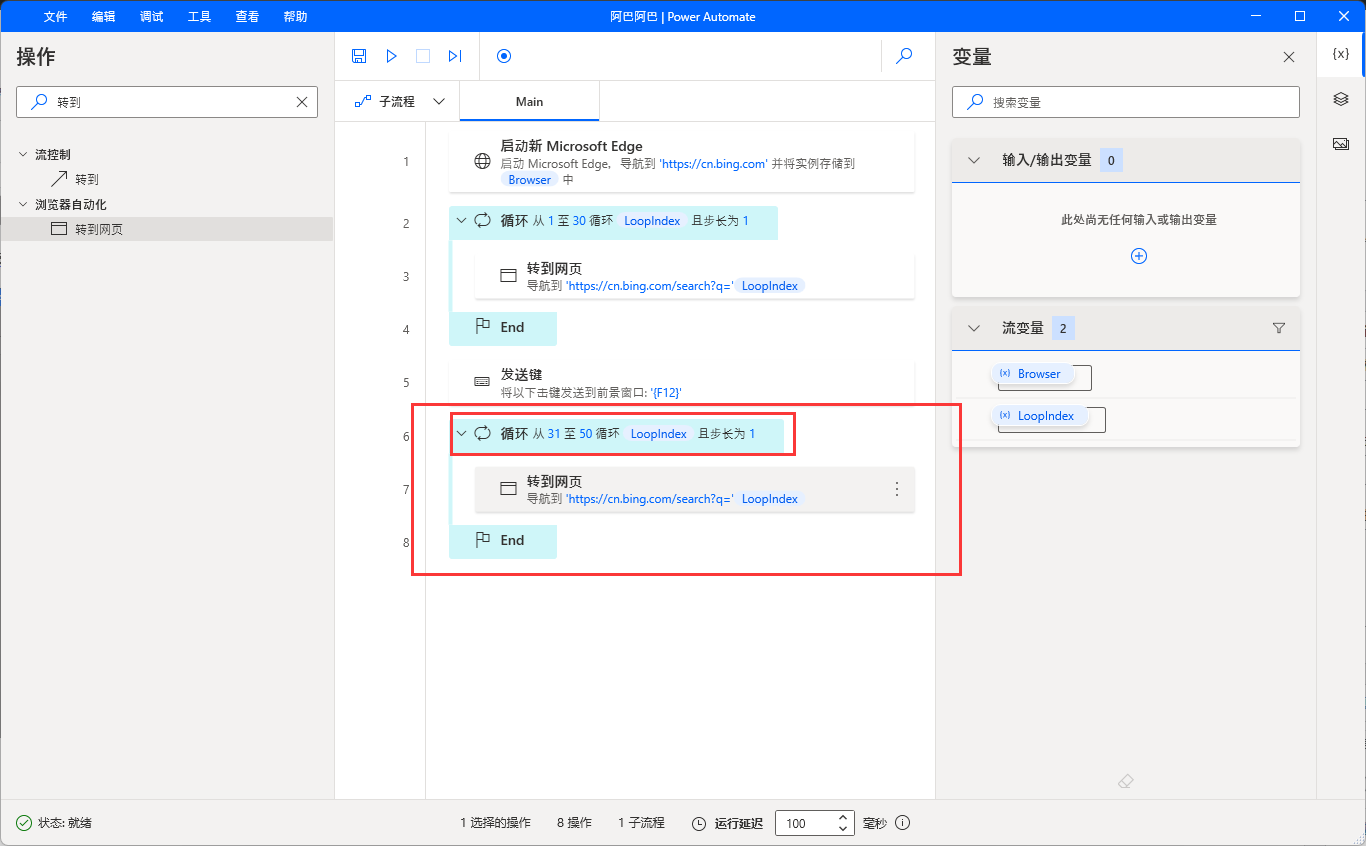
Task: Save the flow with the save icon
Action: [359, 56]
